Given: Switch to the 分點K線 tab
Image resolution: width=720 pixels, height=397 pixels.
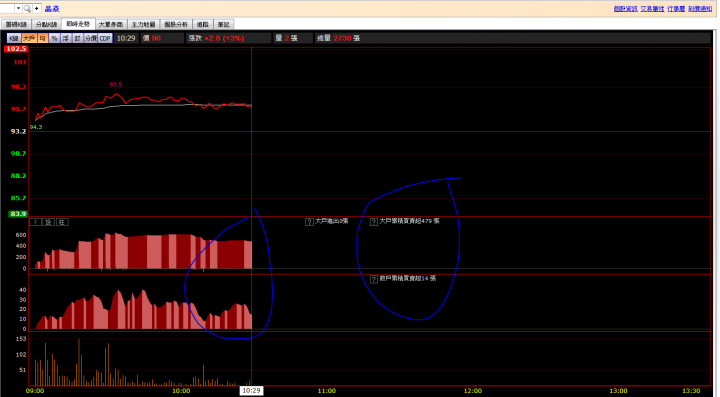Looking at the screenshot, I should (x=46, y=24).
